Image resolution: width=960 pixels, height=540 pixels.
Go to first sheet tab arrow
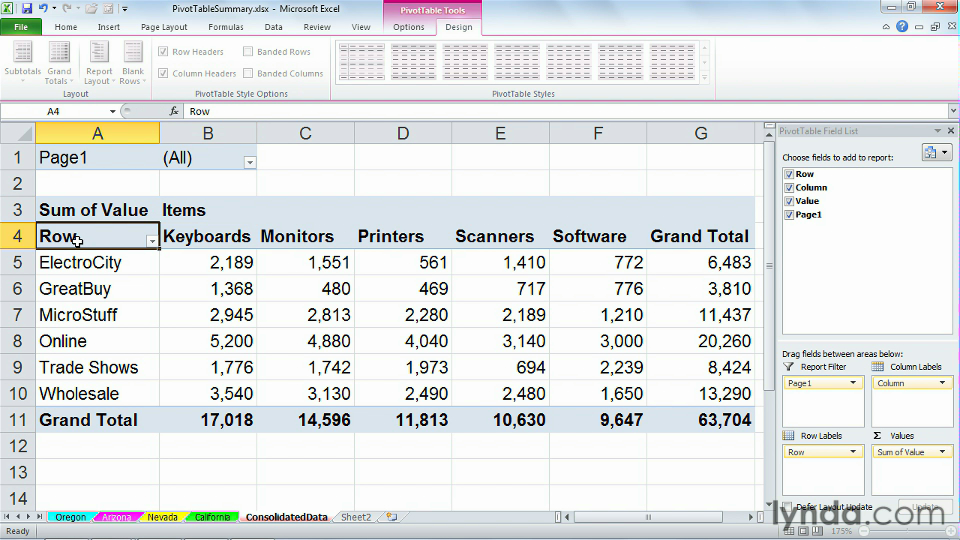[x=7, y=517]
